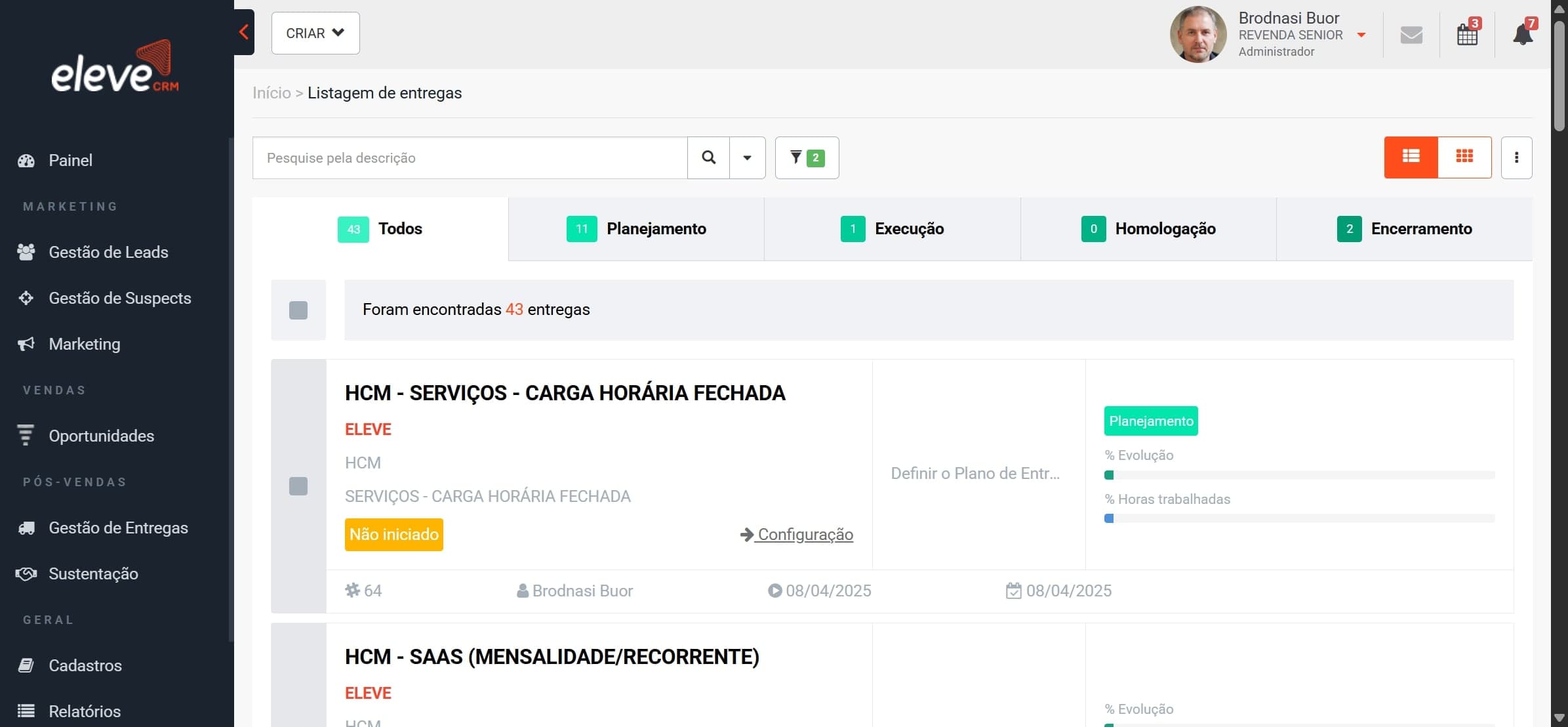Switch to grid view
Viewport: 1568px width, 727px height.
click(x=1464, y=157)
